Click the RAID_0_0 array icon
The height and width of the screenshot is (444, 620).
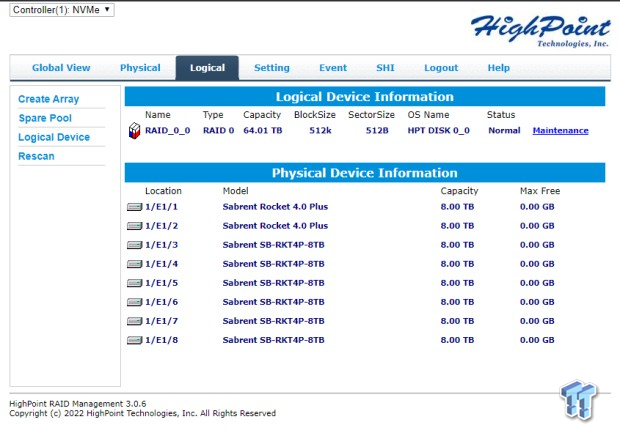click(x=134, y=130)
